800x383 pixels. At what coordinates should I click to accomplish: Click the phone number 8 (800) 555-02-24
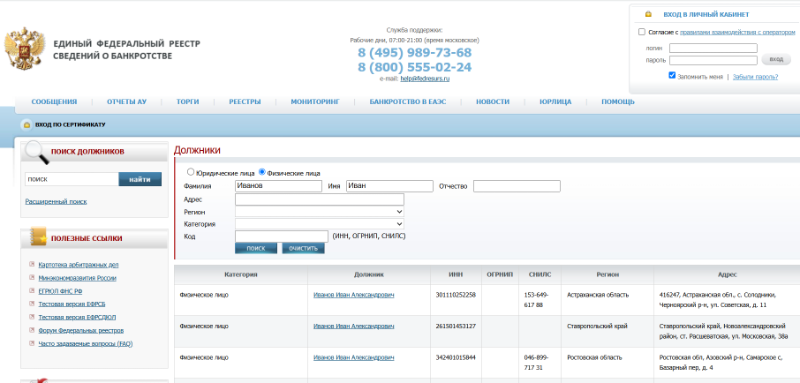pyautogui.click(x=414, y=67)
